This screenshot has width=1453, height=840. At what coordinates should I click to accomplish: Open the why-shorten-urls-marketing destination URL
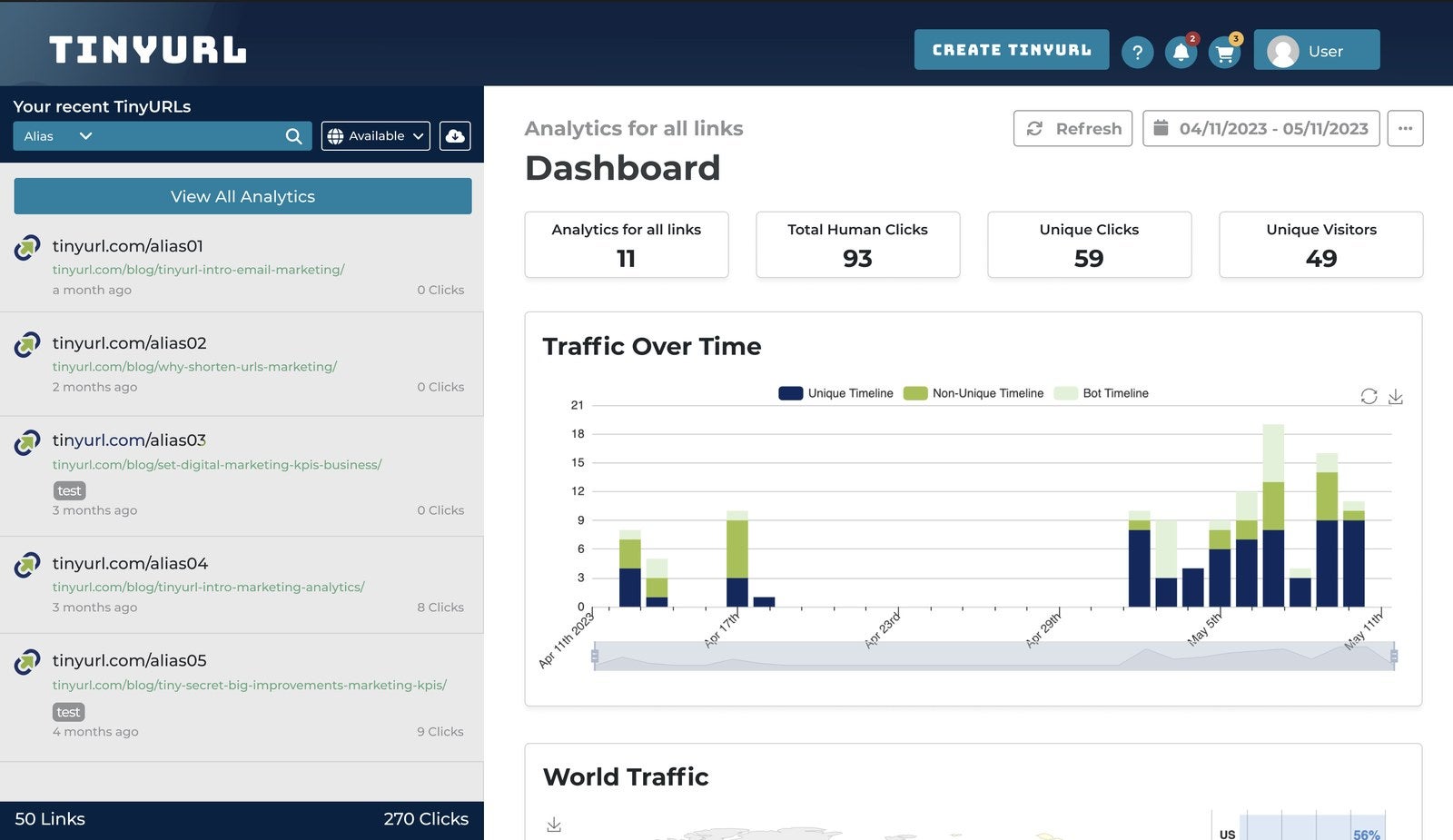pyautogui.click(x=194, y=367)
